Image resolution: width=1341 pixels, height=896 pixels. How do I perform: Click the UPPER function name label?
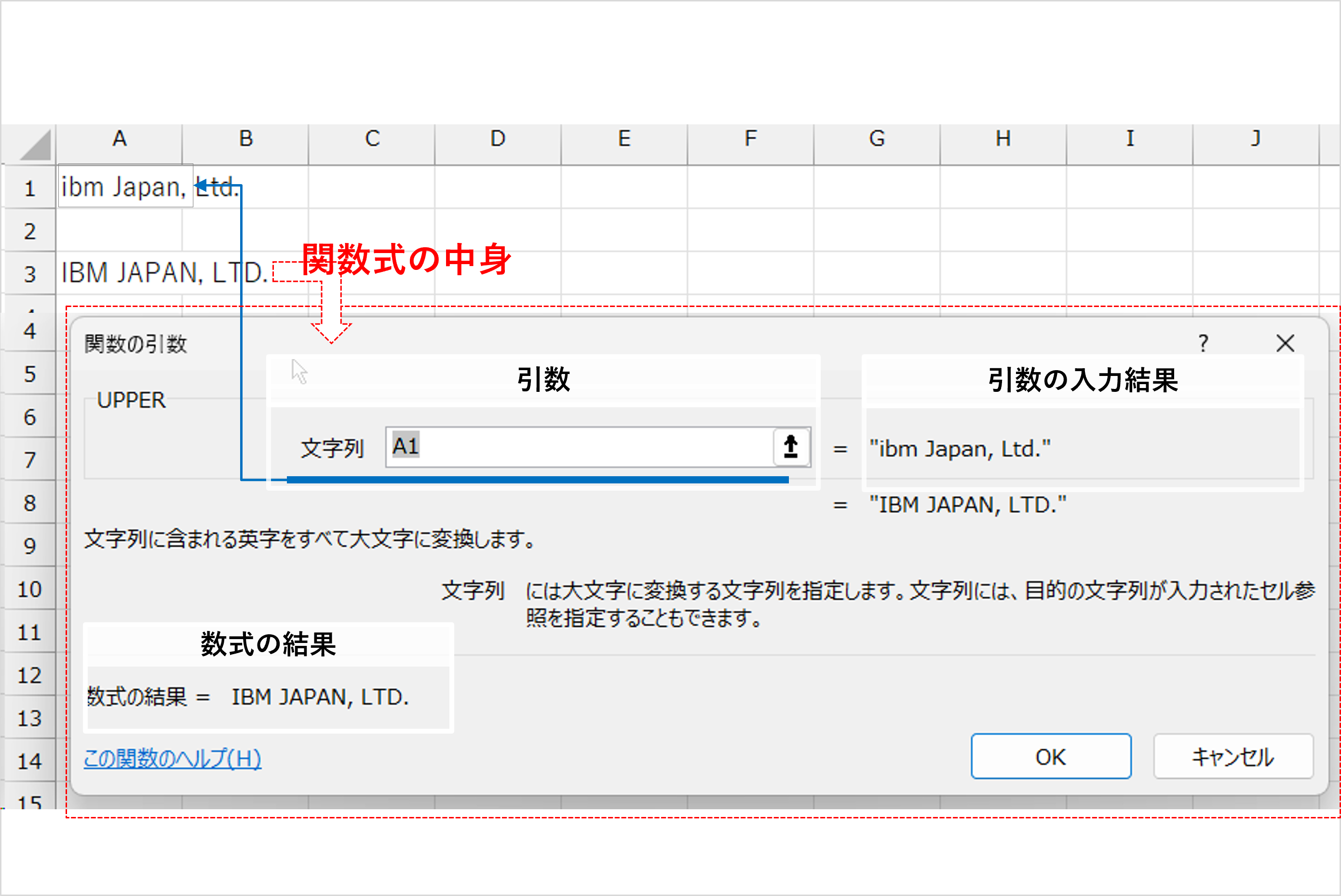coord(132,400)
